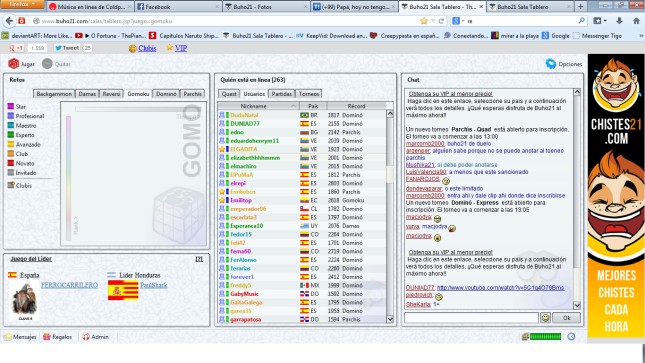This screenshot has height=363, width=645.
Task: Click the Mexico flag in the freddy5 row
Action: pos(304,285)
